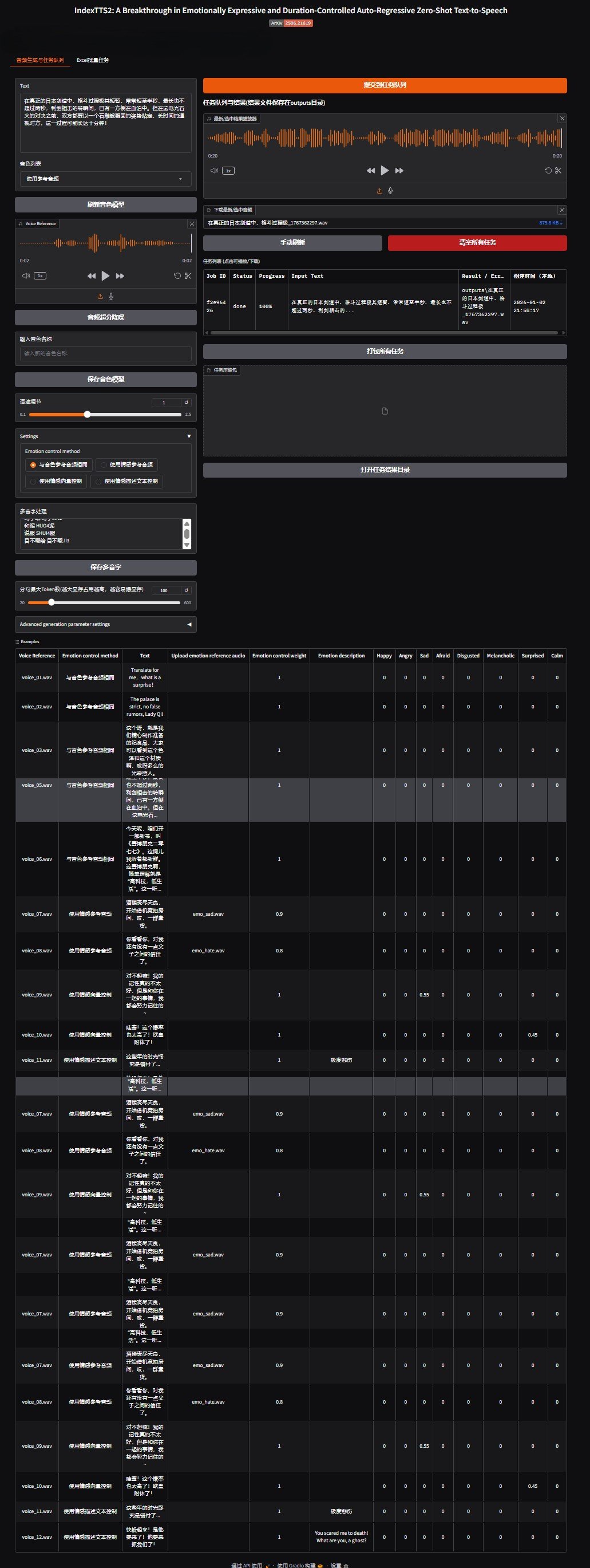590x1568 pixels.
Task: Click the microphone record icon under Voice Reference
Action: (112, 297)
